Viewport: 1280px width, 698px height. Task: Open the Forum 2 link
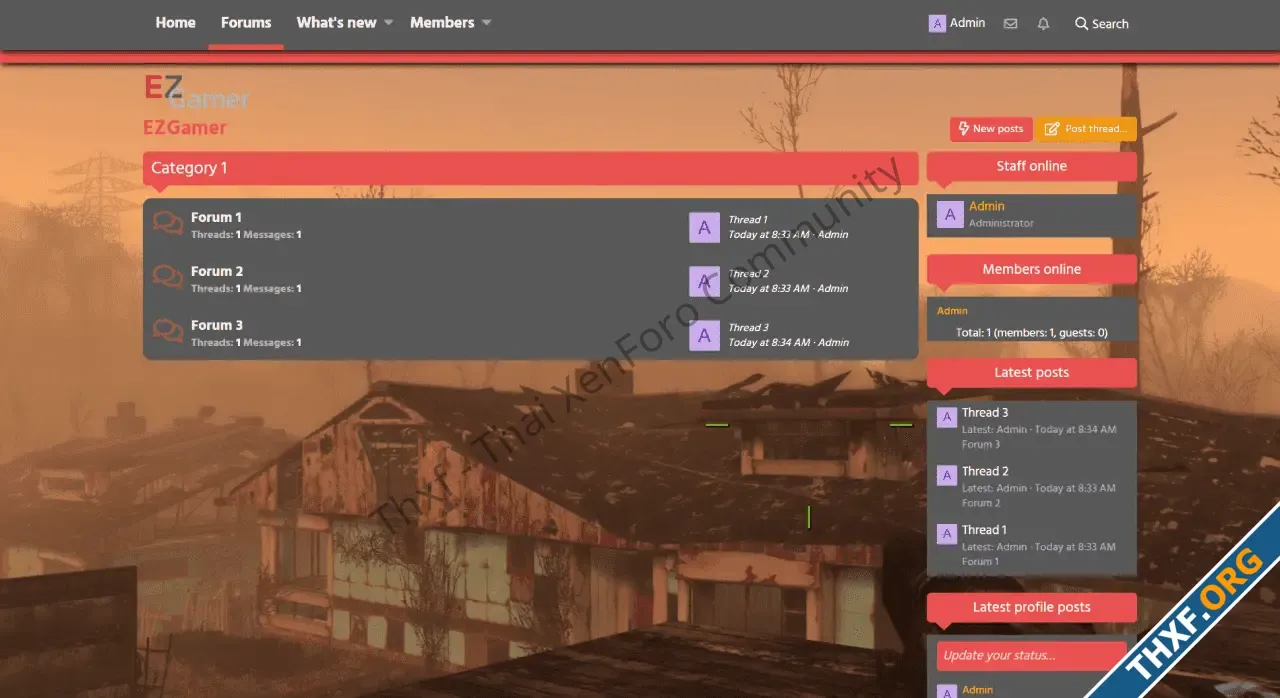216,271
